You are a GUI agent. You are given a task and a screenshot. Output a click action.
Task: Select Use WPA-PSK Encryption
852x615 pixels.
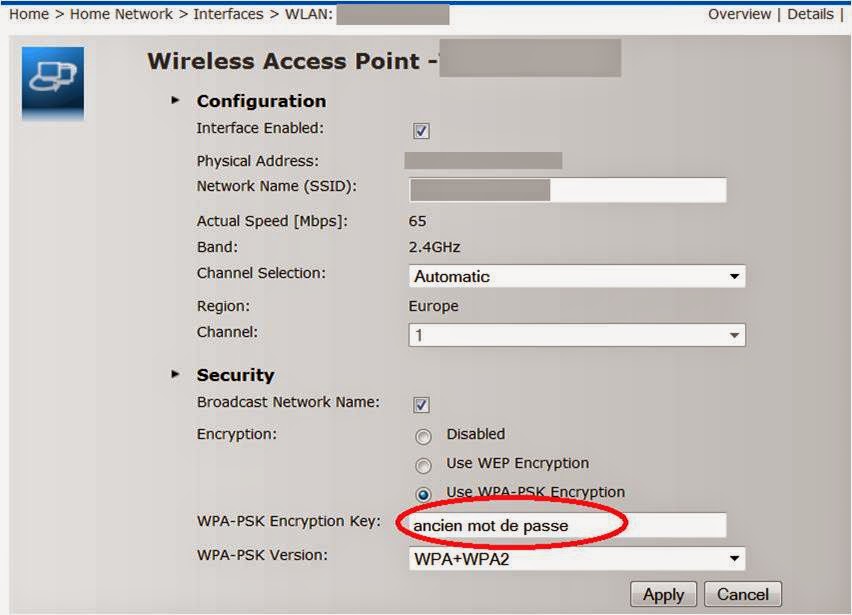tap(422, 493)
